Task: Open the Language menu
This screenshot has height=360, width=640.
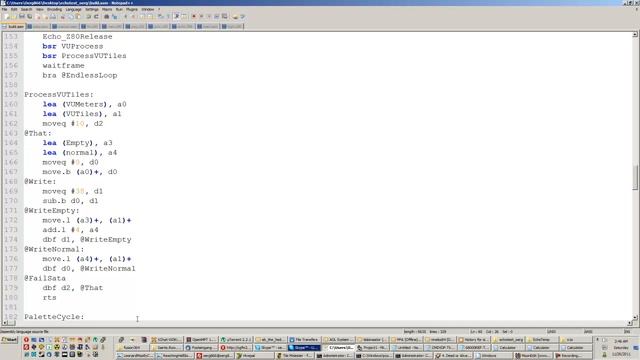Action: [73, 9]
